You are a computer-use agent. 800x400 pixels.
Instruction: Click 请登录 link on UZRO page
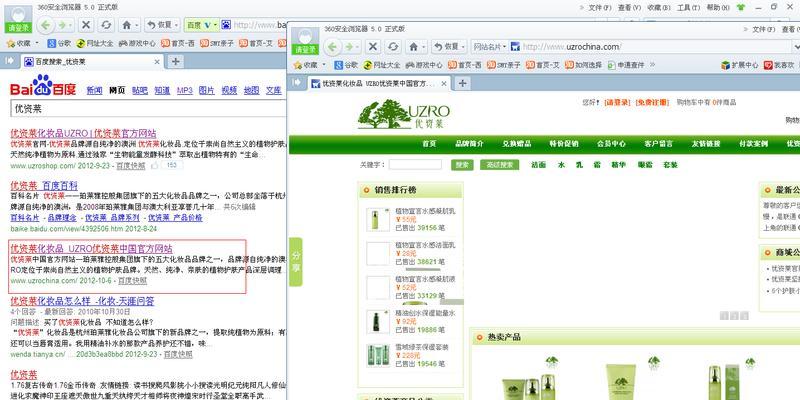(617, 102)
